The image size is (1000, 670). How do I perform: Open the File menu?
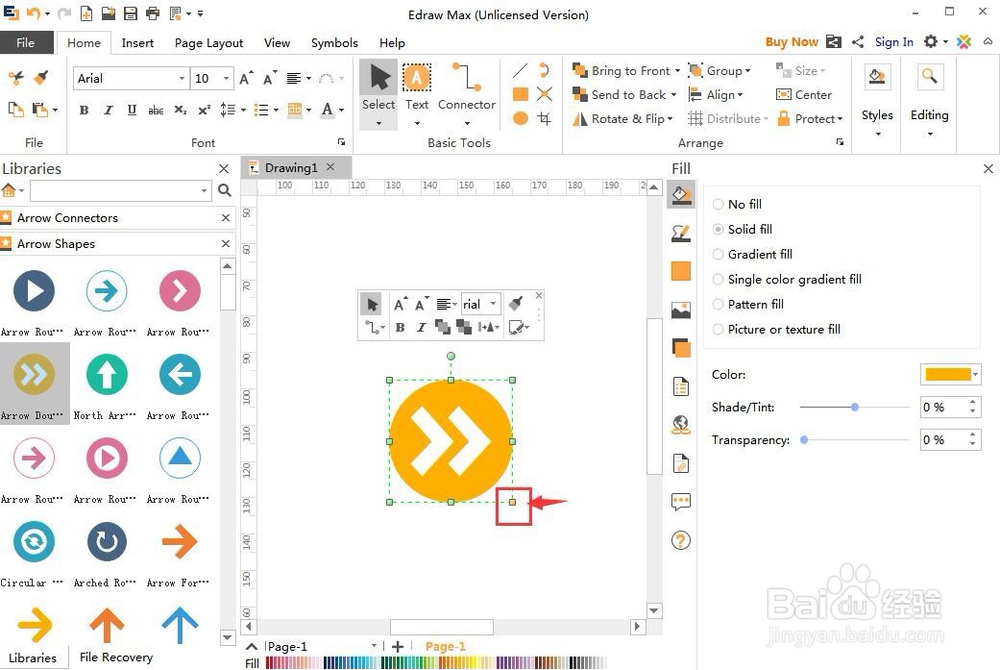coord(26,43)
